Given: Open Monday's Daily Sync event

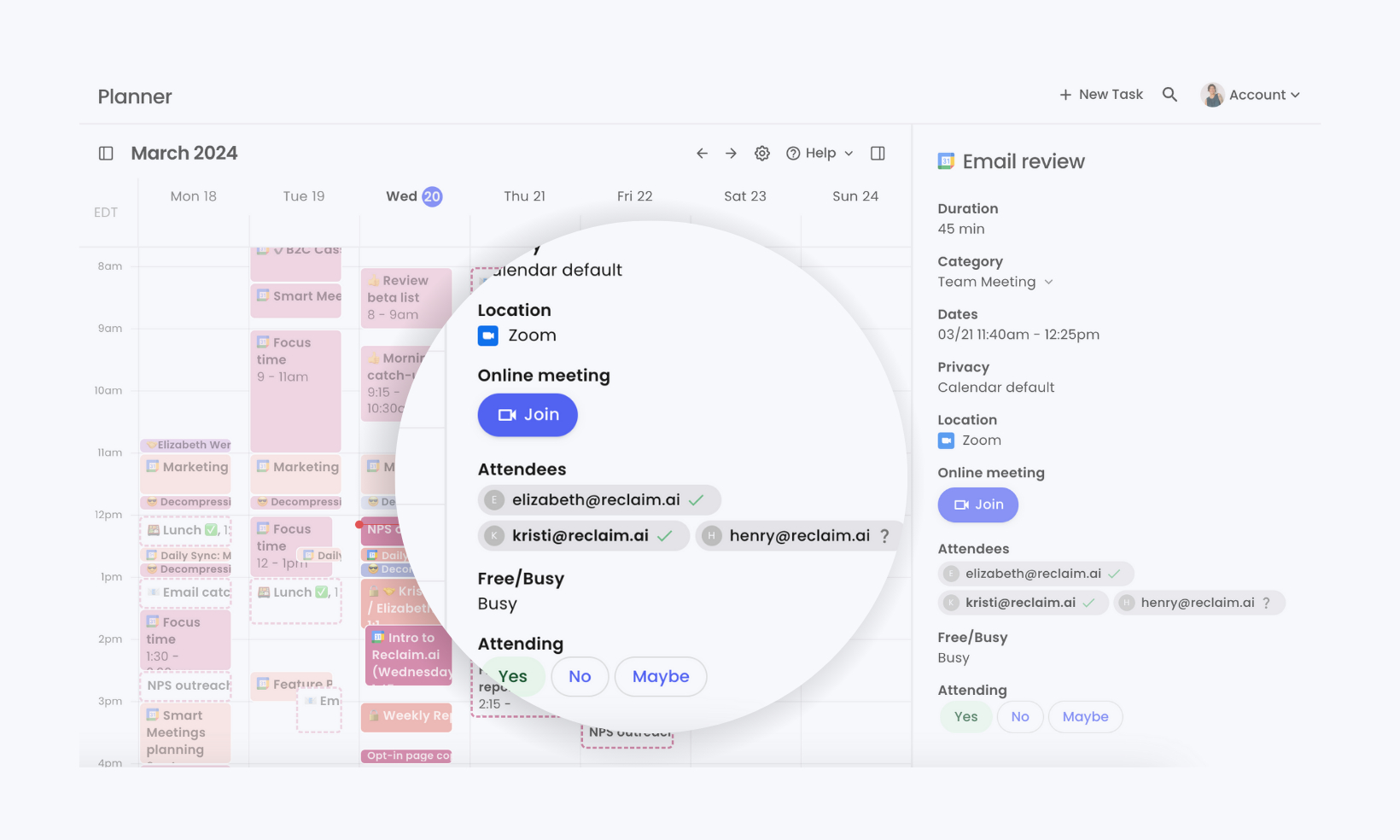Looking at the screenshot, I should pos(185,556).
